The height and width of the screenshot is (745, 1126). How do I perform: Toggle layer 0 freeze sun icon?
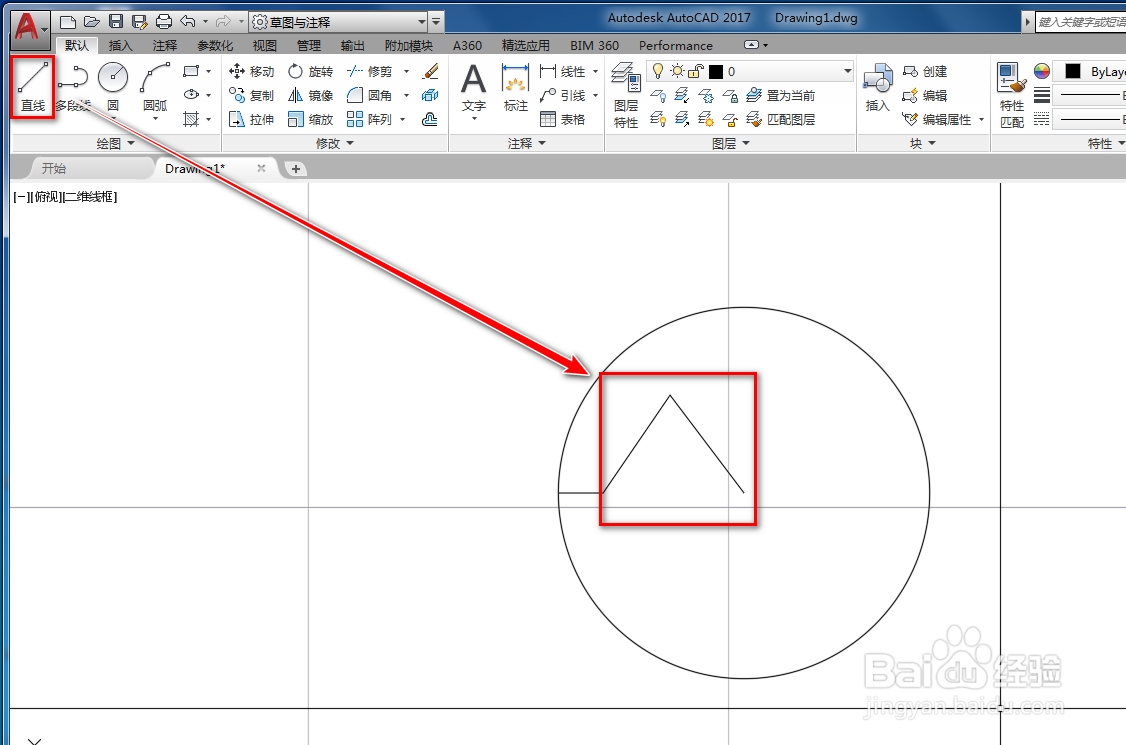coord(676,71)
